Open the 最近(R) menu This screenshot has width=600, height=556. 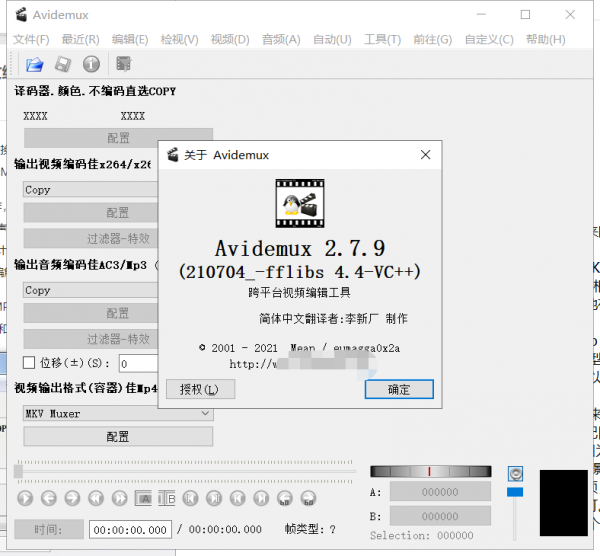coord(80,39)
